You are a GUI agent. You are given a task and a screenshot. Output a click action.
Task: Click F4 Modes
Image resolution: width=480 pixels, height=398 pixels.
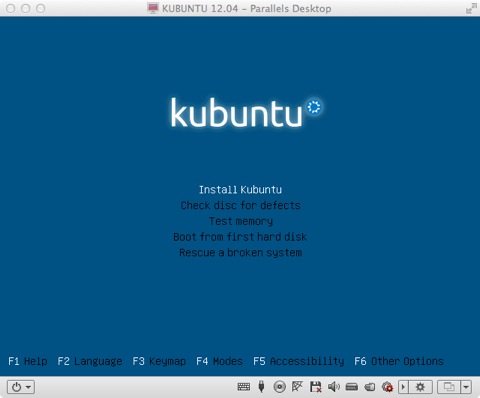(x=219, y=361)
